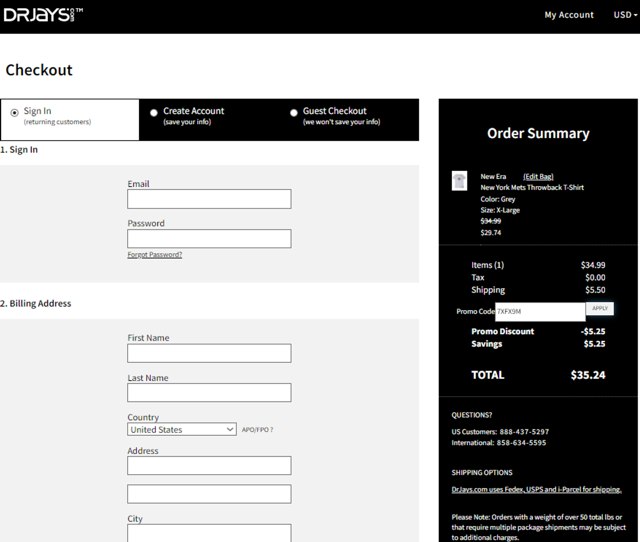The image size is (640, 542).
Task: Open the Edit Bag link
Action: [x=538, y=177]
